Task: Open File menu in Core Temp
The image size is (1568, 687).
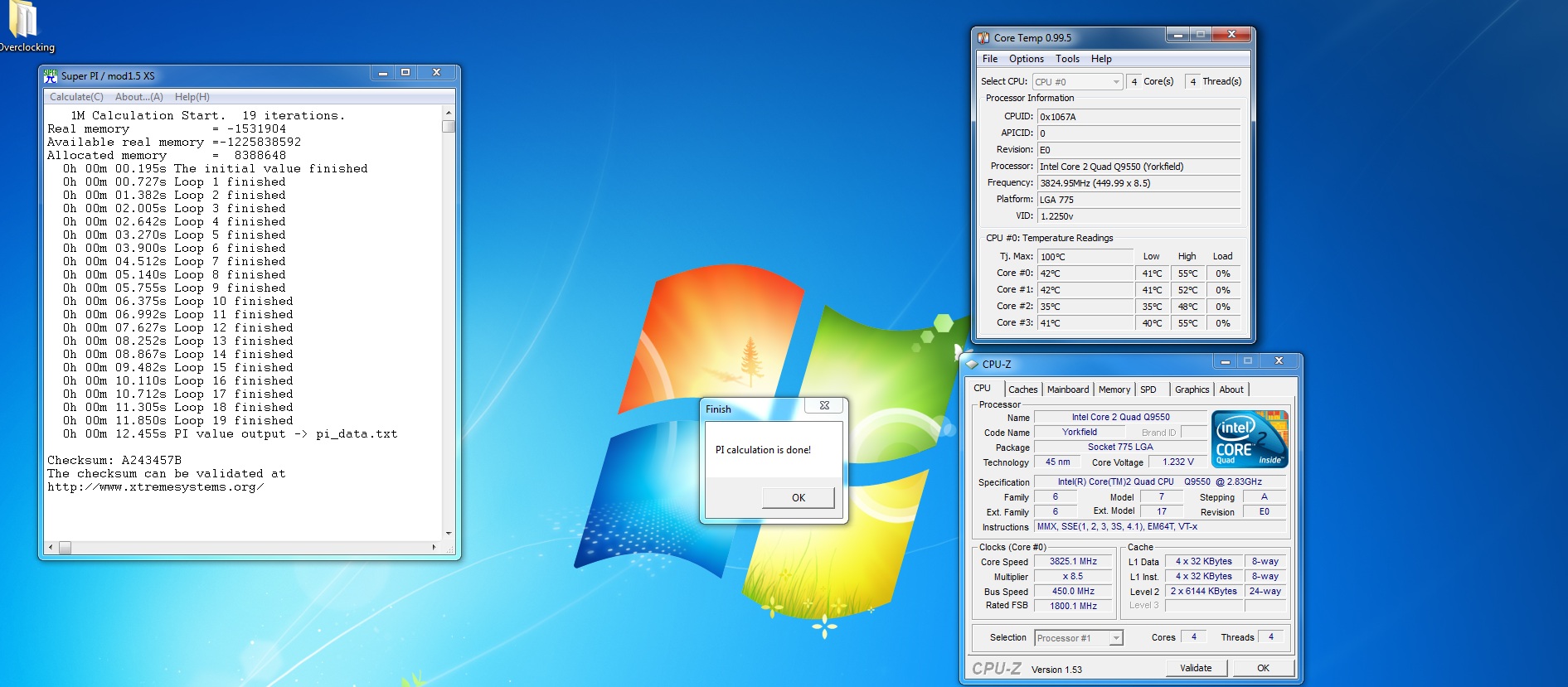Action: pos(990,59)
